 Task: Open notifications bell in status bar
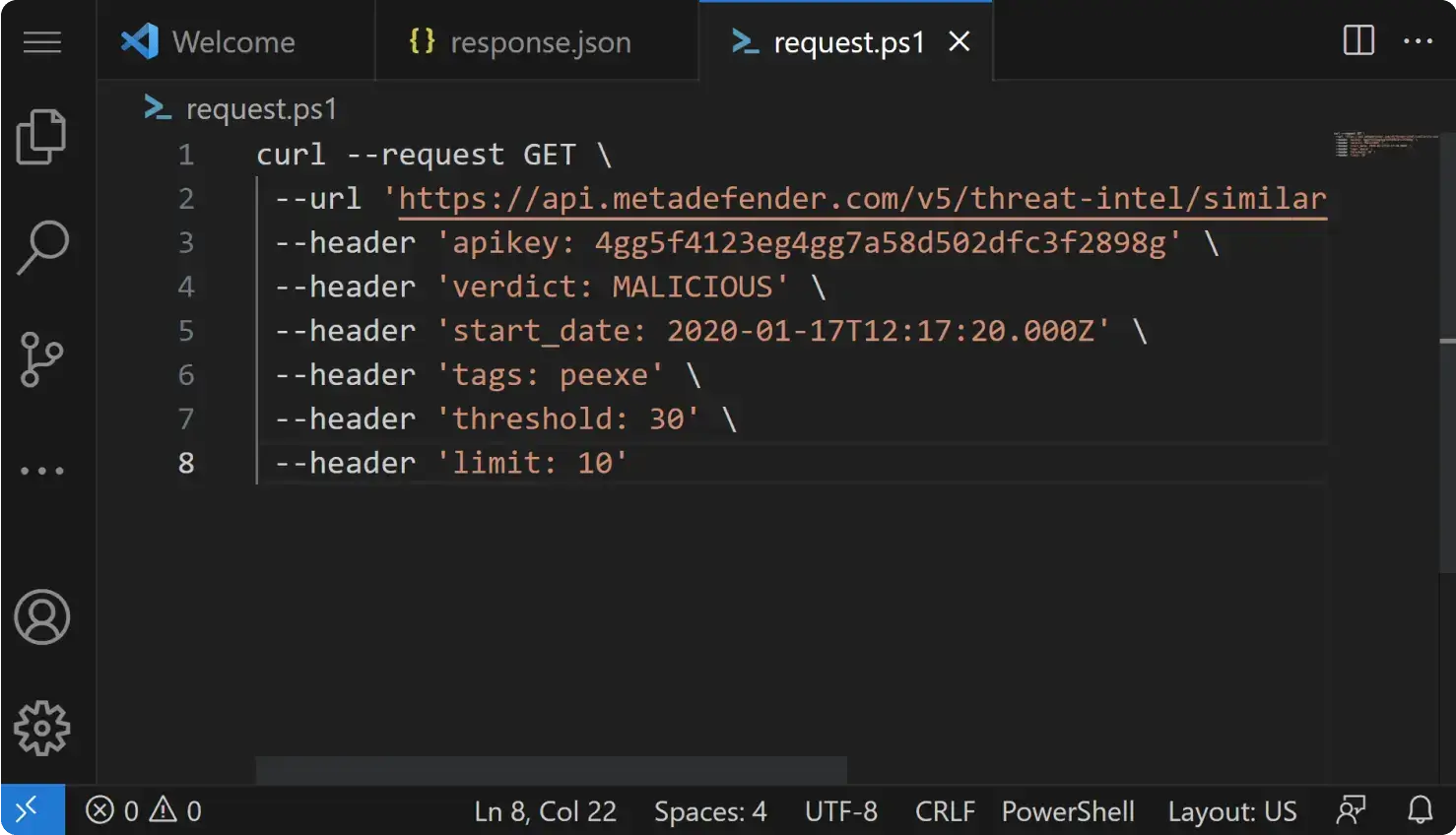pyautogui.click(x=1420, y=810)
